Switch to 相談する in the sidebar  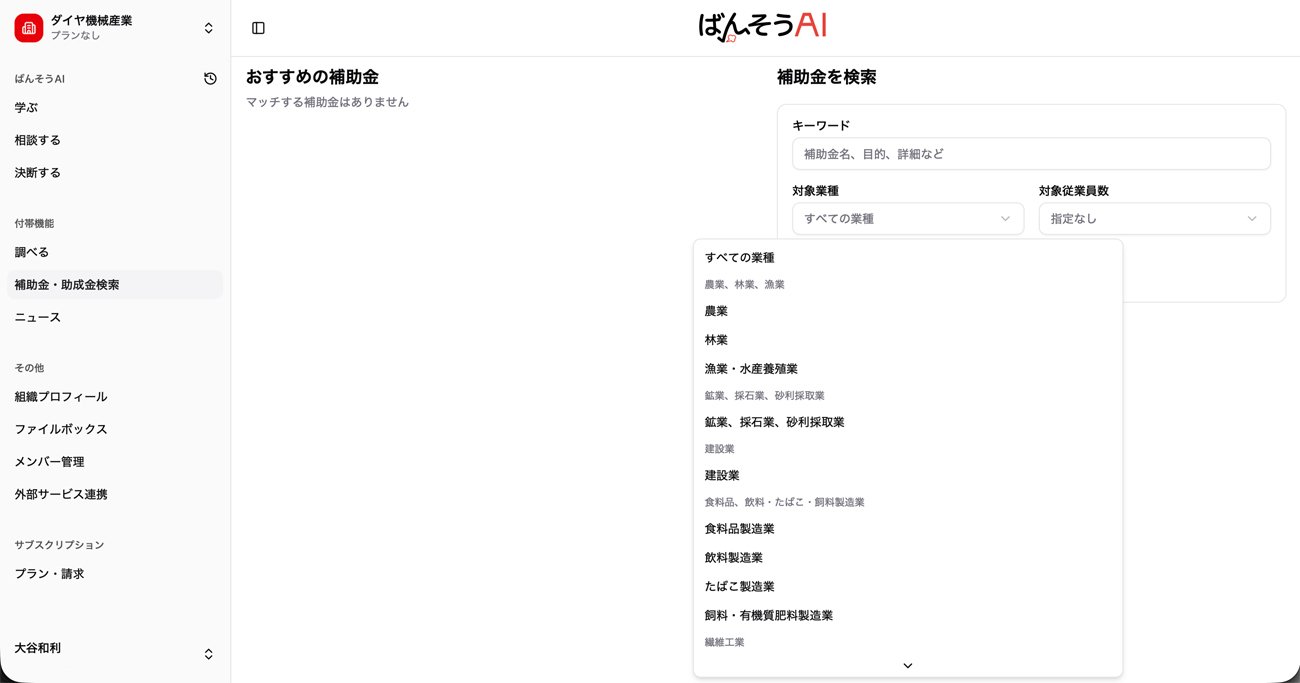[37, 139]
